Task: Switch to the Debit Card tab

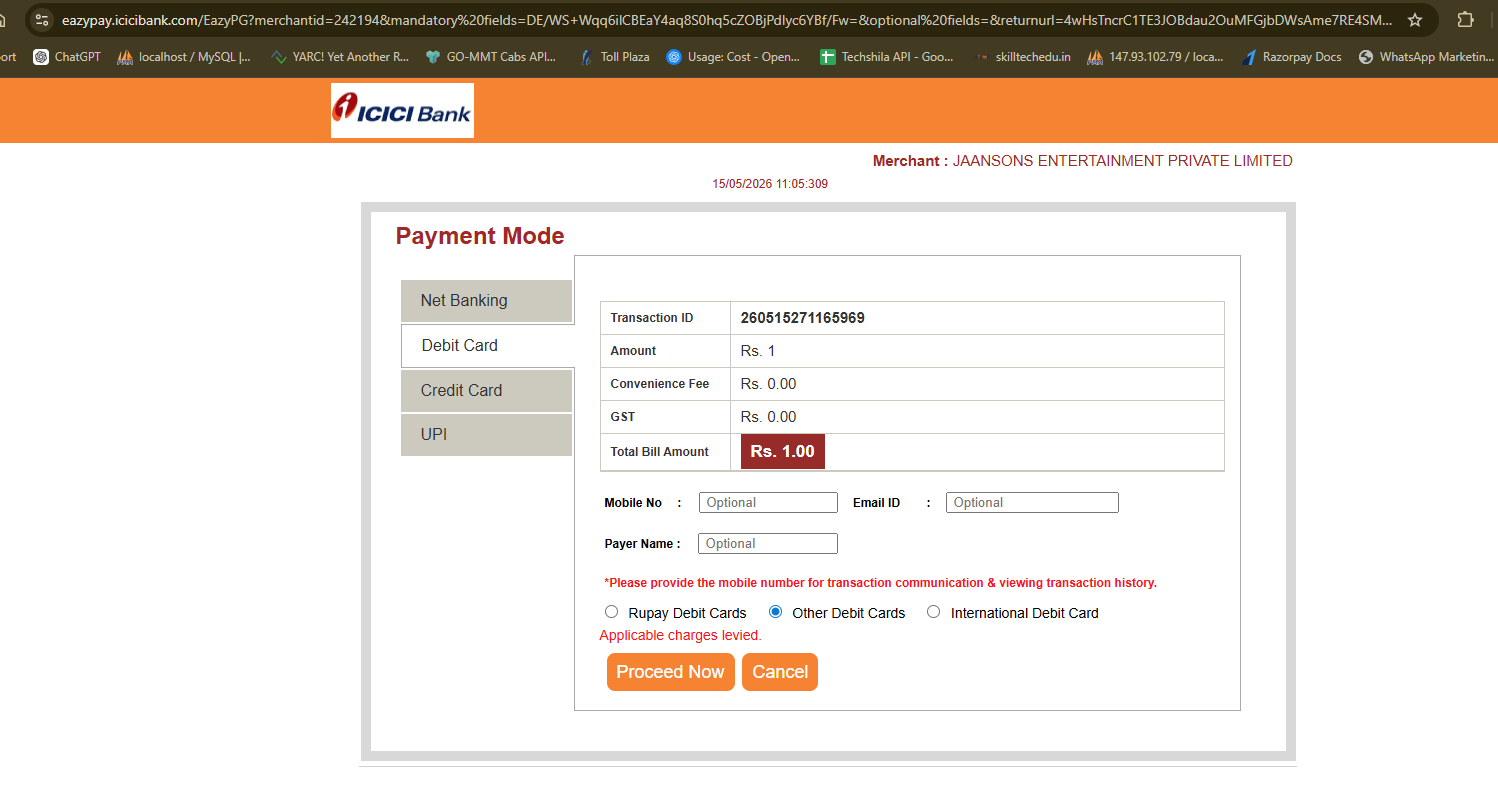Action: (487, 346)
